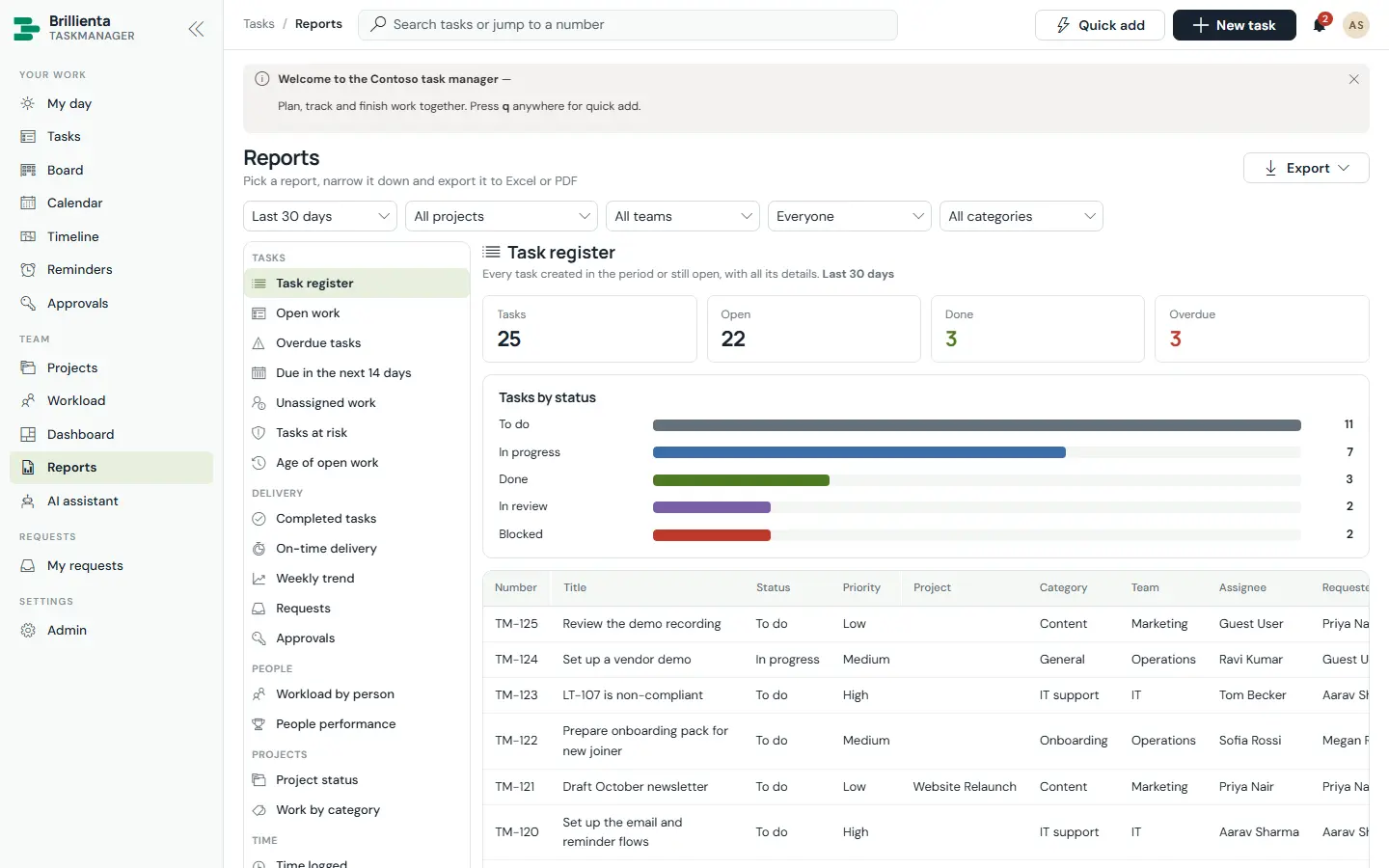Click the Projects folder icon in sidebar
Image resolution: width=1389 pixels, height=868 pixels.
coord(28,367)
